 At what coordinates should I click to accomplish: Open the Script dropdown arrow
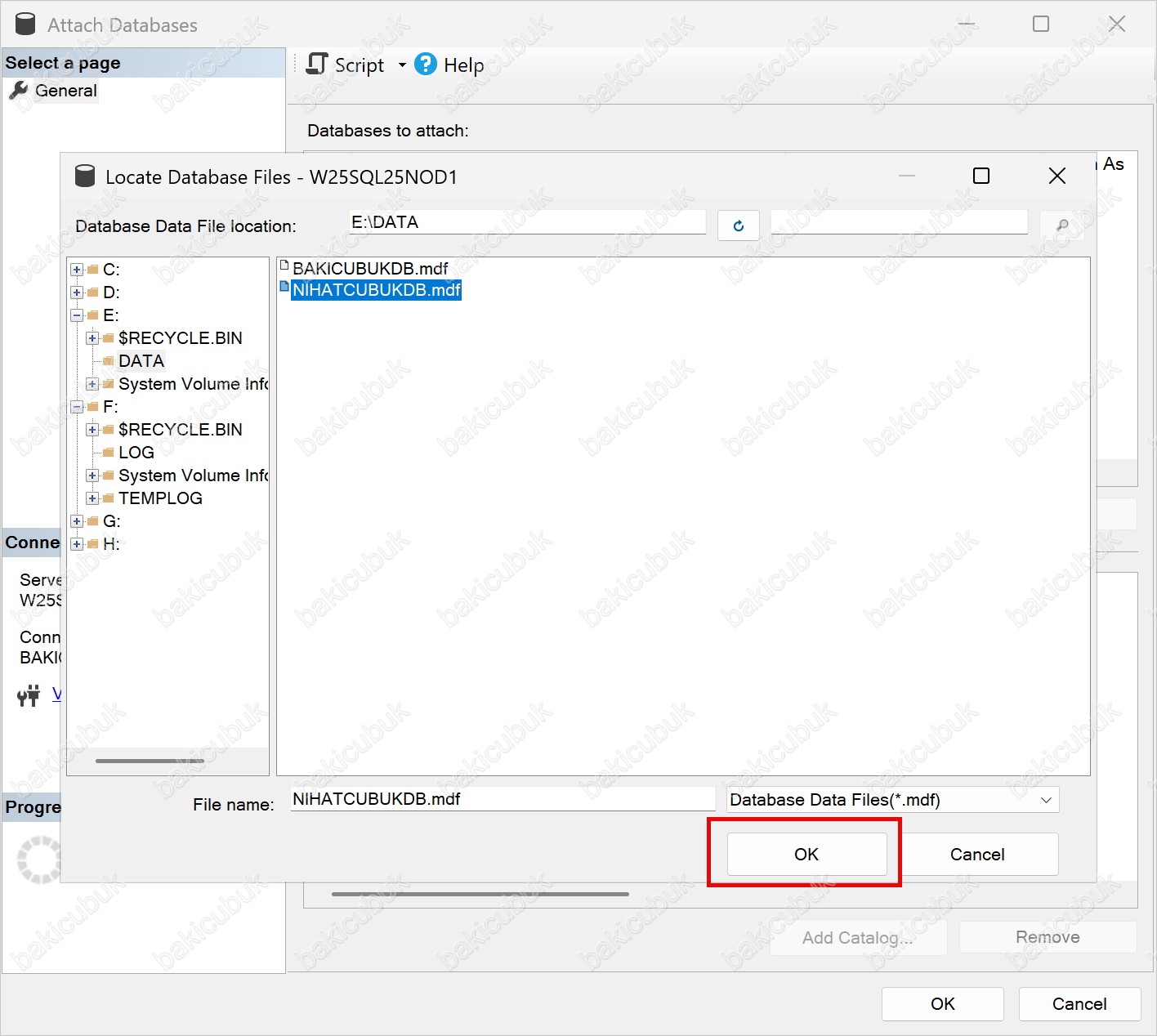pos(402,65)
